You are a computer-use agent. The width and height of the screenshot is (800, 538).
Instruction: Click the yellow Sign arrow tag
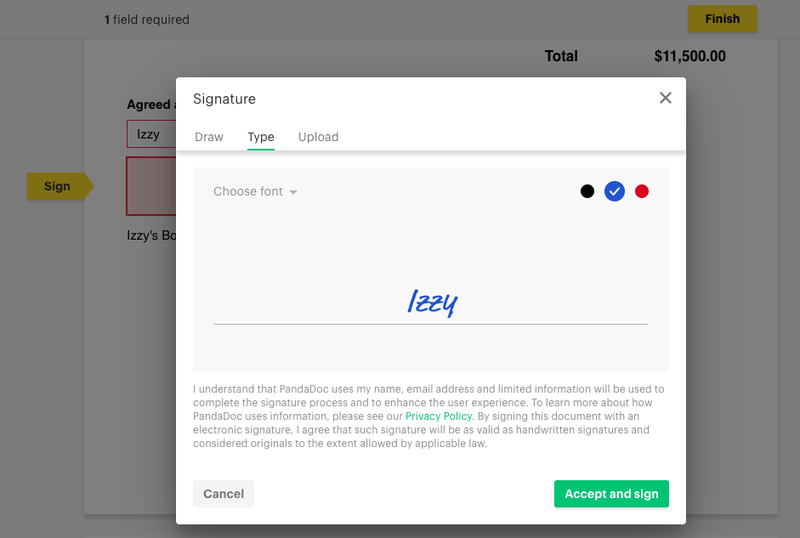pos(60,186)
